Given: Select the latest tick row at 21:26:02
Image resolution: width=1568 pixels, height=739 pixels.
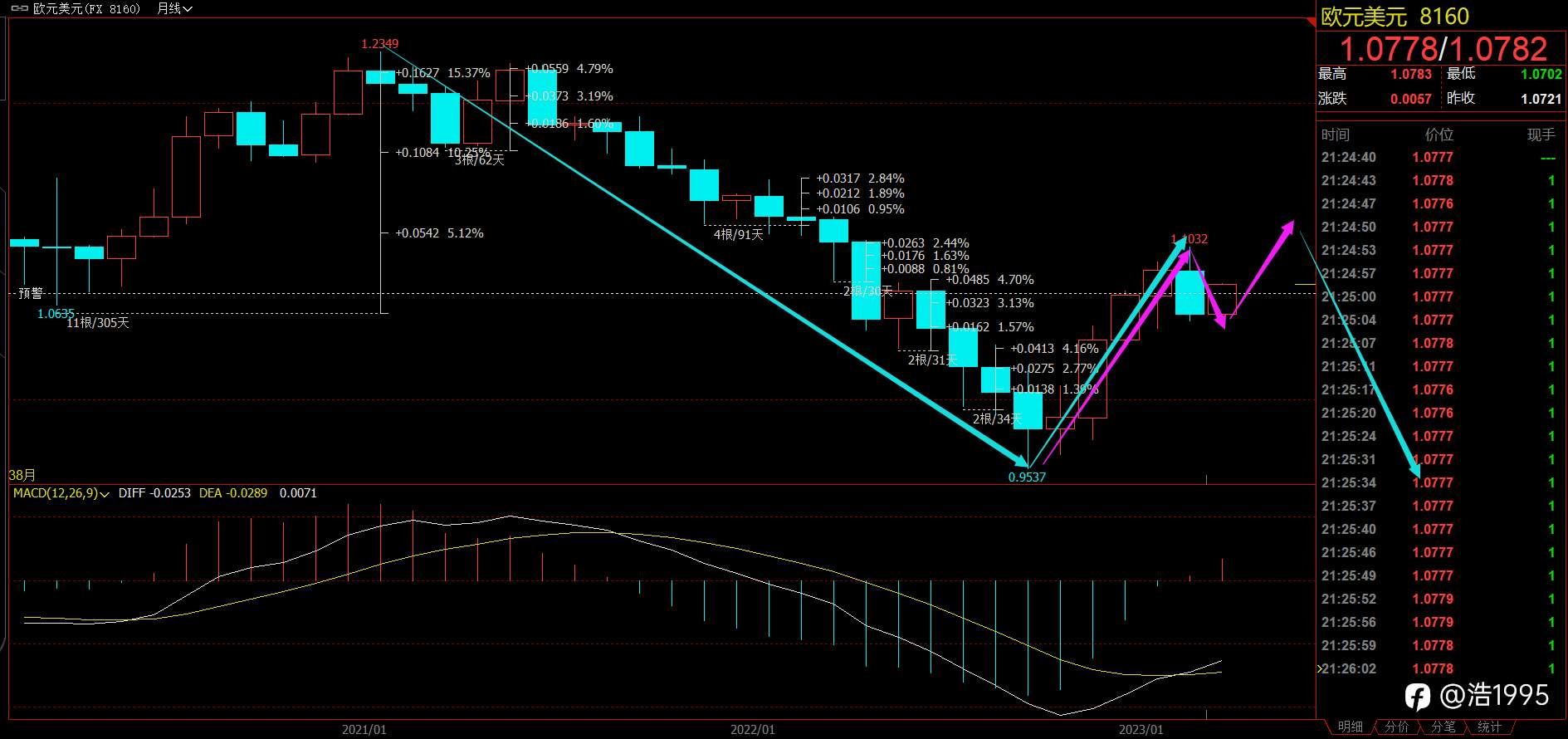Looking at the screenshot, I should [1440, 668].
